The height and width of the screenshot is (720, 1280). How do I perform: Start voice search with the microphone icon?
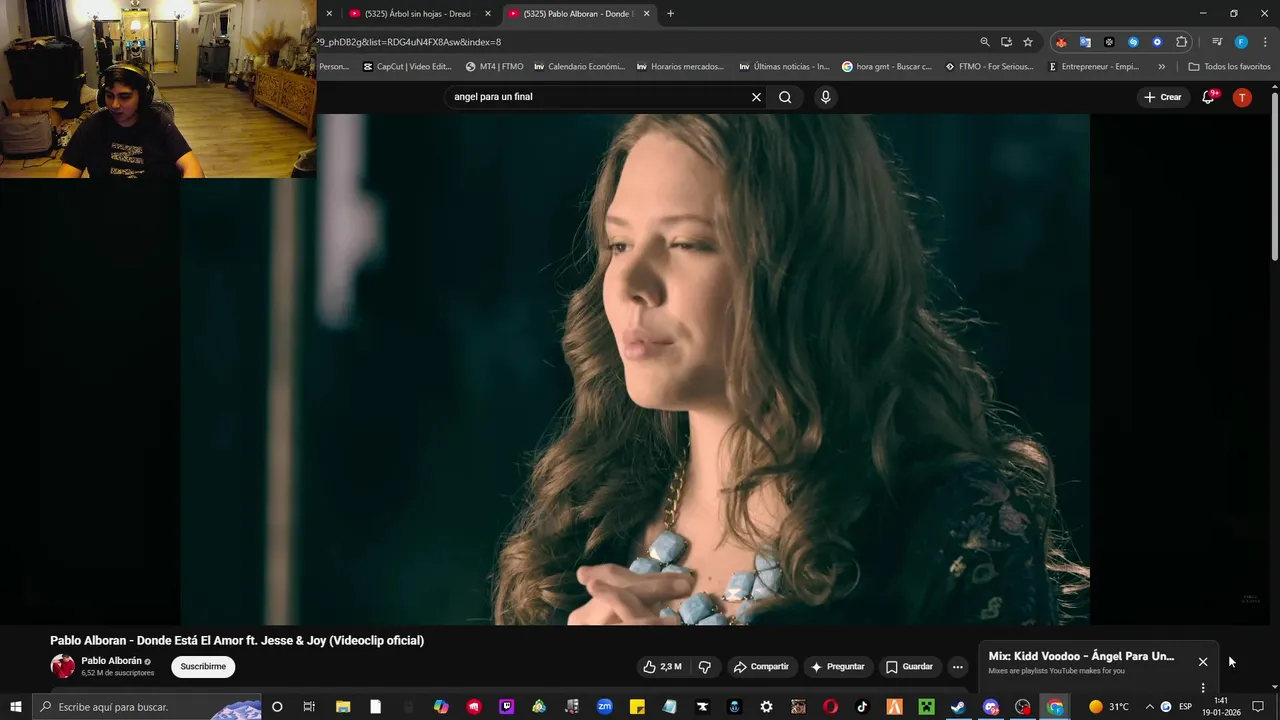tap(825, 97)
